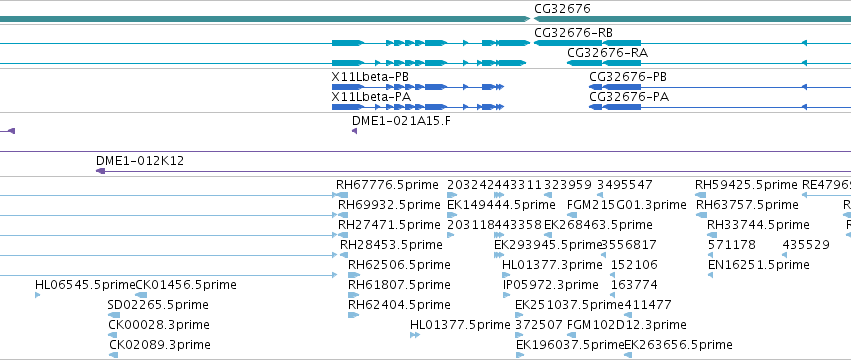The width and height of the screenshot is (851, 360).
Task: Click the arrow glyph under CK02089.3prime
Action: click(x=113, y=355)
